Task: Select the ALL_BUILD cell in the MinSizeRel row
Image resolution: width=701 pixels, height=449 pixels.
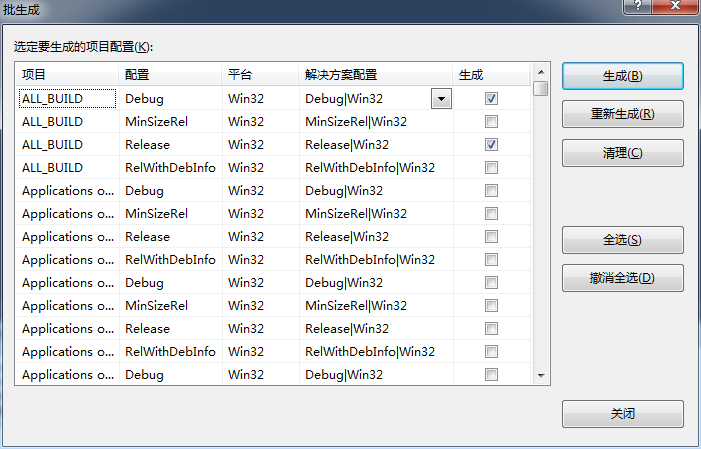Action: pos(68,122)
